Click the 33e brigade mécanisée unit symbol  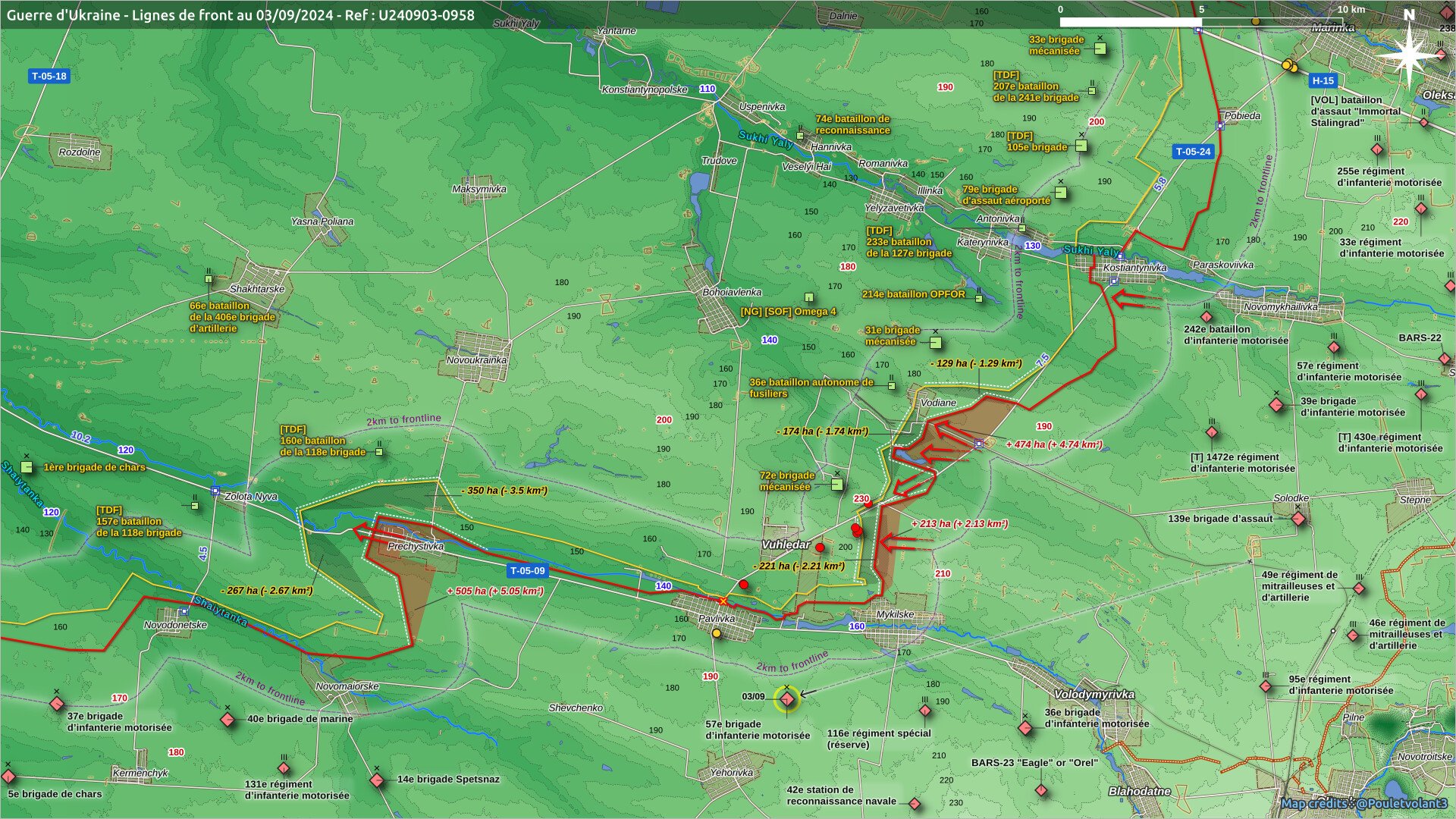point(1100,48)
